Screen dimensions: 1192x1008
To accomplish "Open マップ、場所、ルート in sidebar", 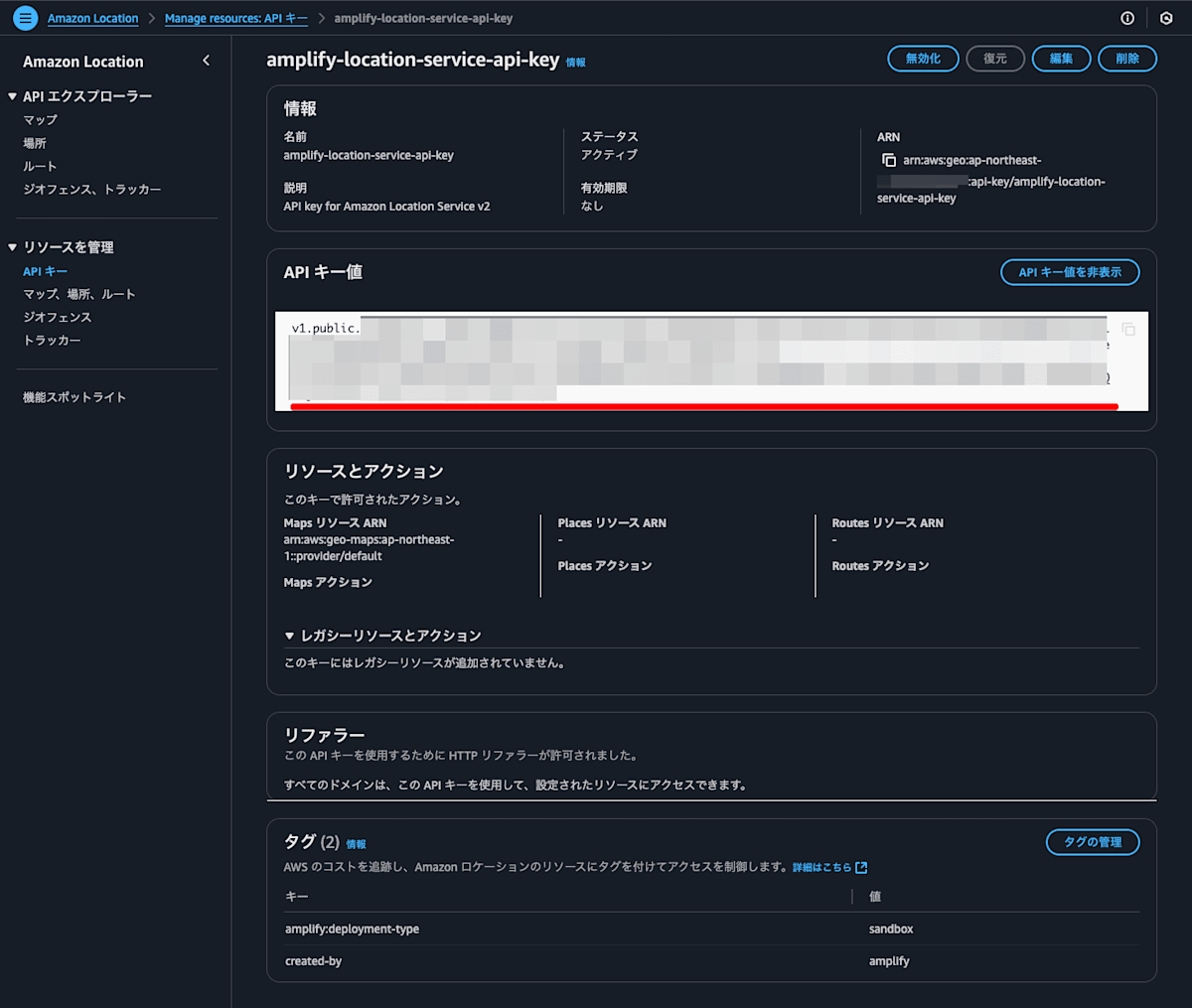I will [x=79, y=294].
